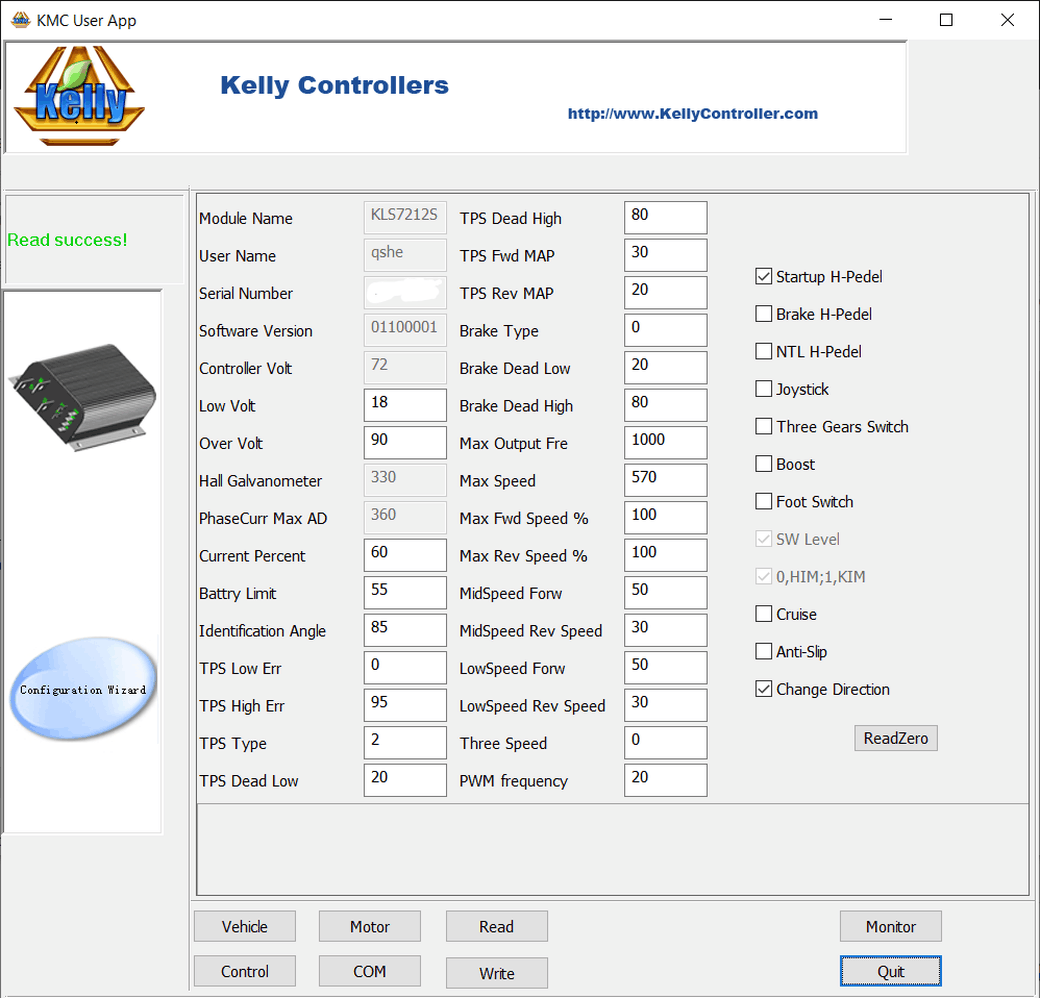
Task: Click LowSpeed Rev Speed field
Action: pos(665,705)
